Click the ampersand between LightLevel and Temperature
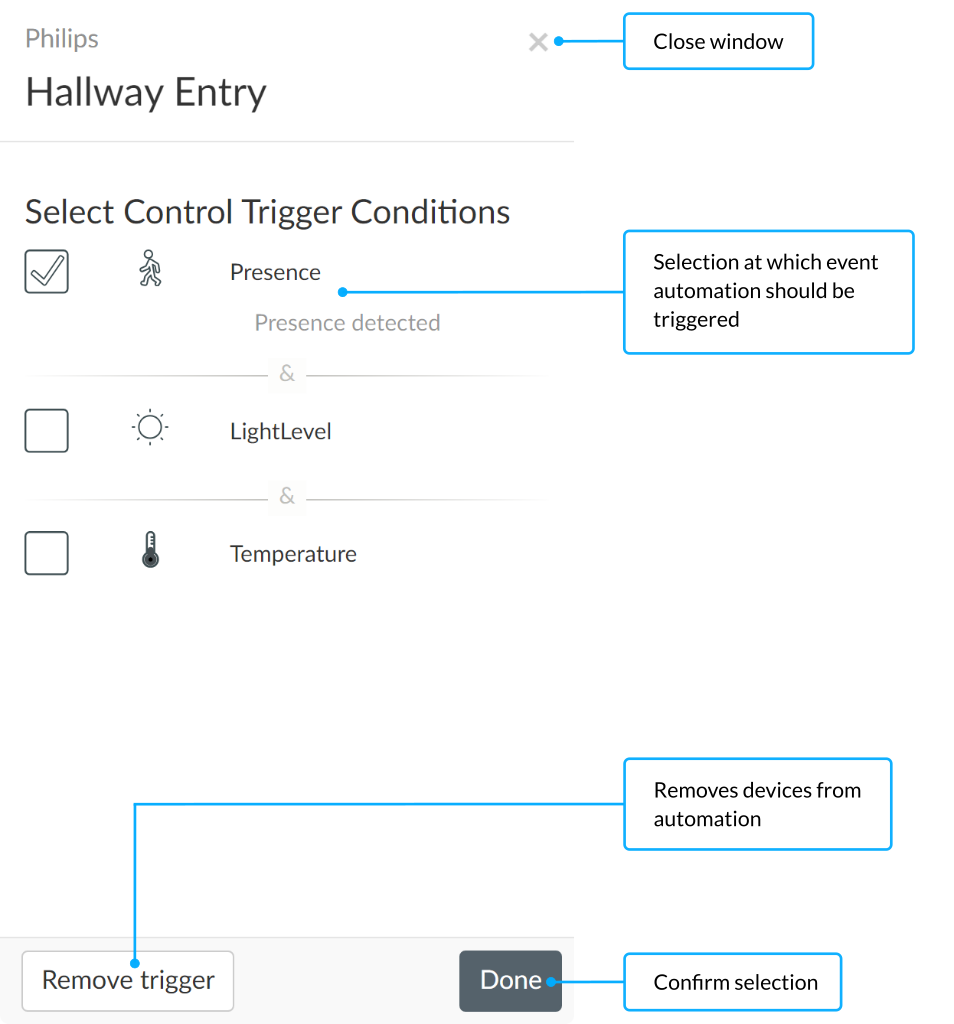This screenshot has width=954, height=1024. coord(287,497)
